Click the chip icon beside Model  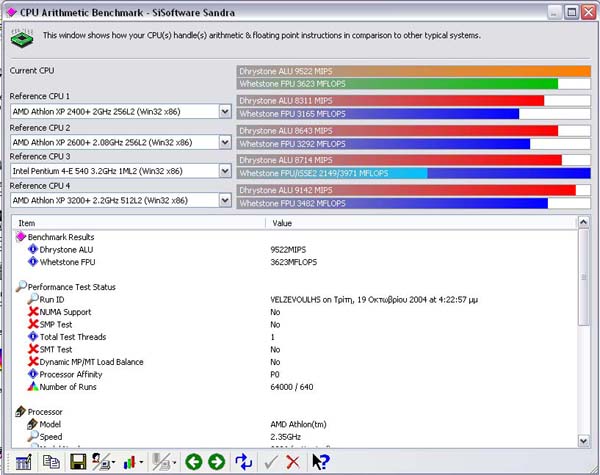click(x=33, y=424)
